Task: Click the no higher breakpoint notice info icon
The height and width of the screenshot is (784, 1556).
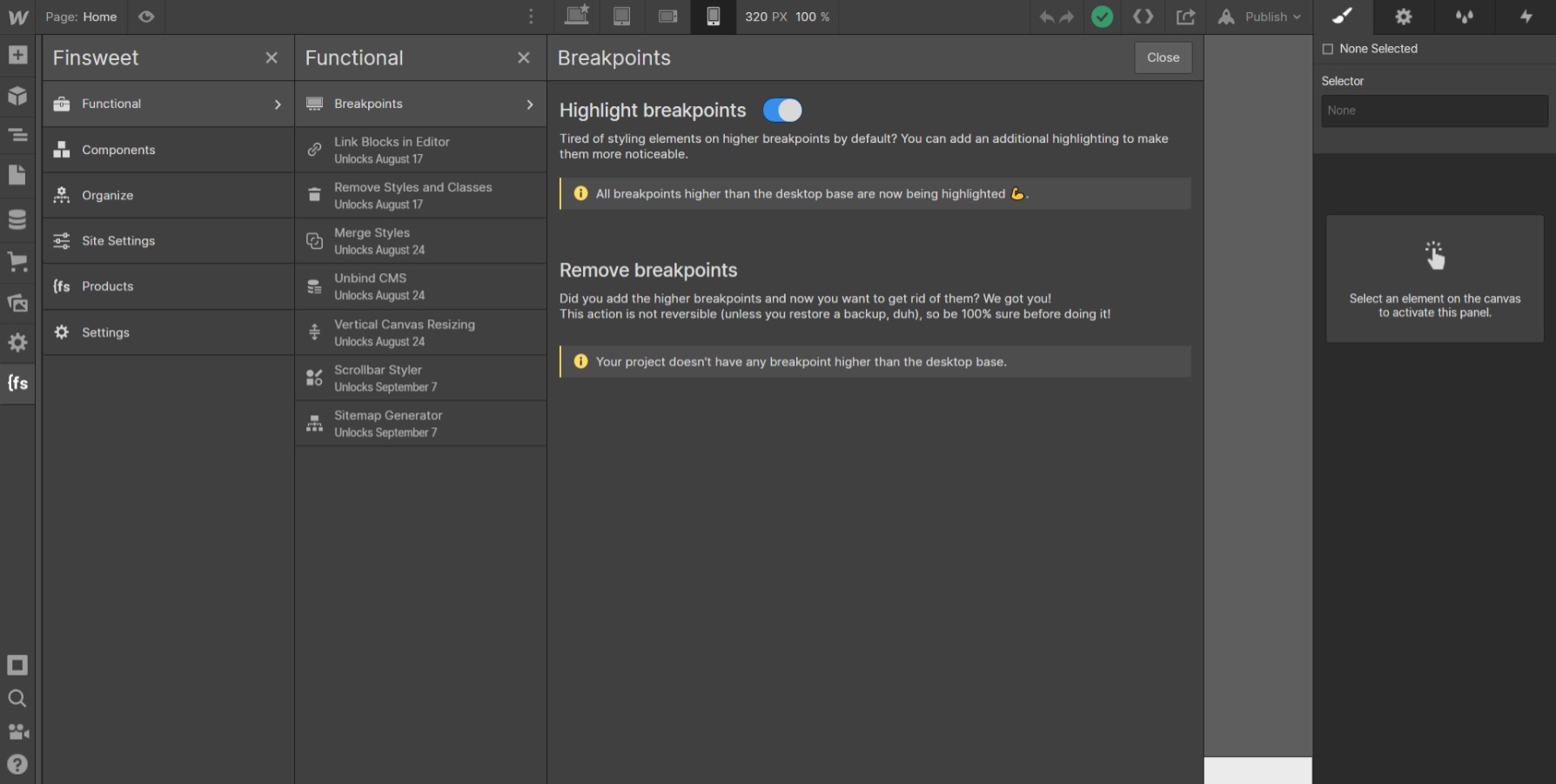Action: click(x=580, y=361)
